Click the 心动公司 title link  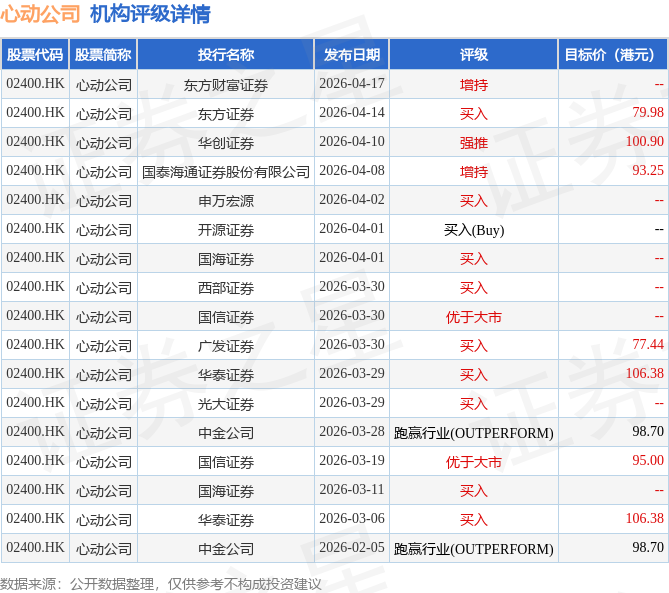[41, 14]
